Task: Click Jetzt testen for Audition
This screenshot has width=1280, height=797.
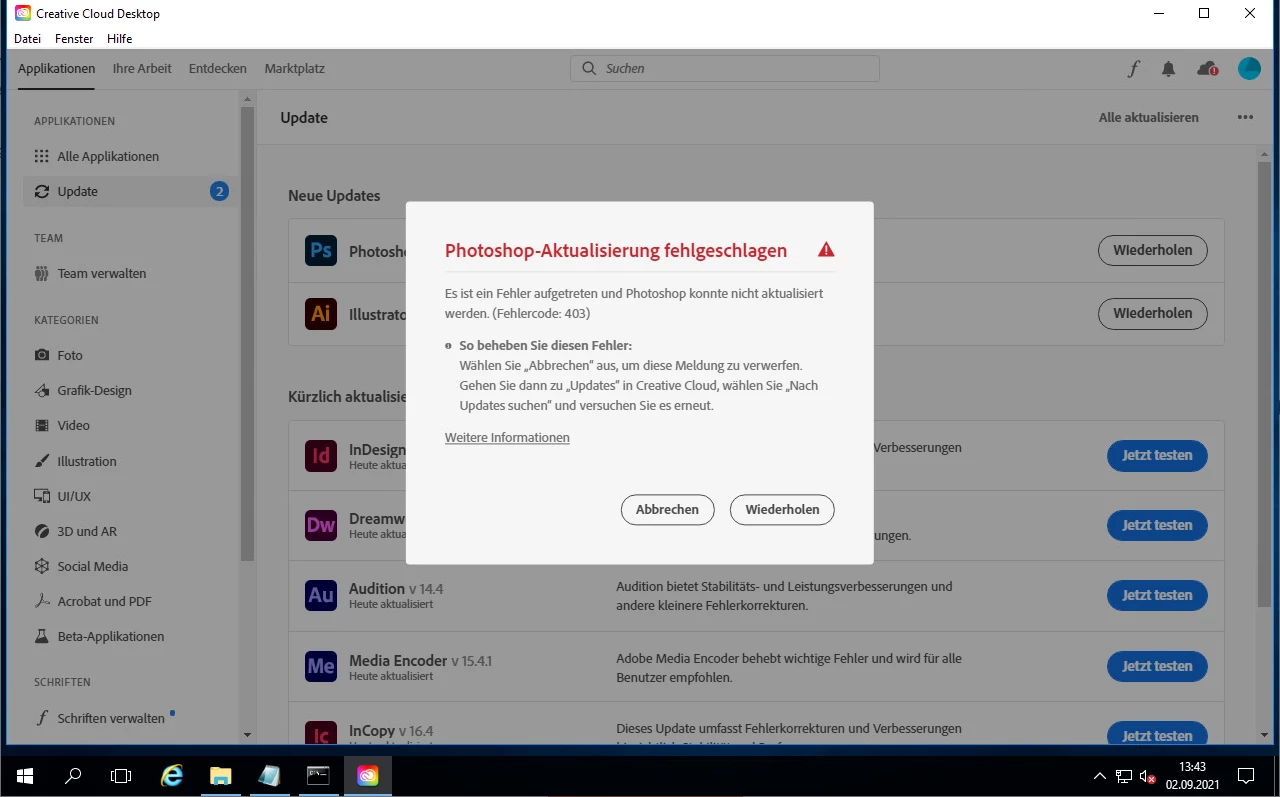Action: coord(1157,595)
